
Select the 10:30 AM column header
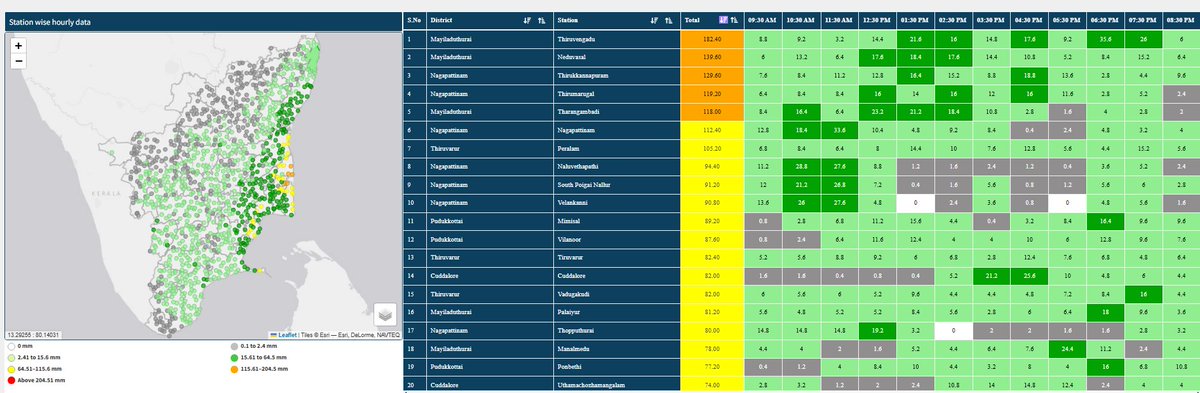[x=801, y=20]
